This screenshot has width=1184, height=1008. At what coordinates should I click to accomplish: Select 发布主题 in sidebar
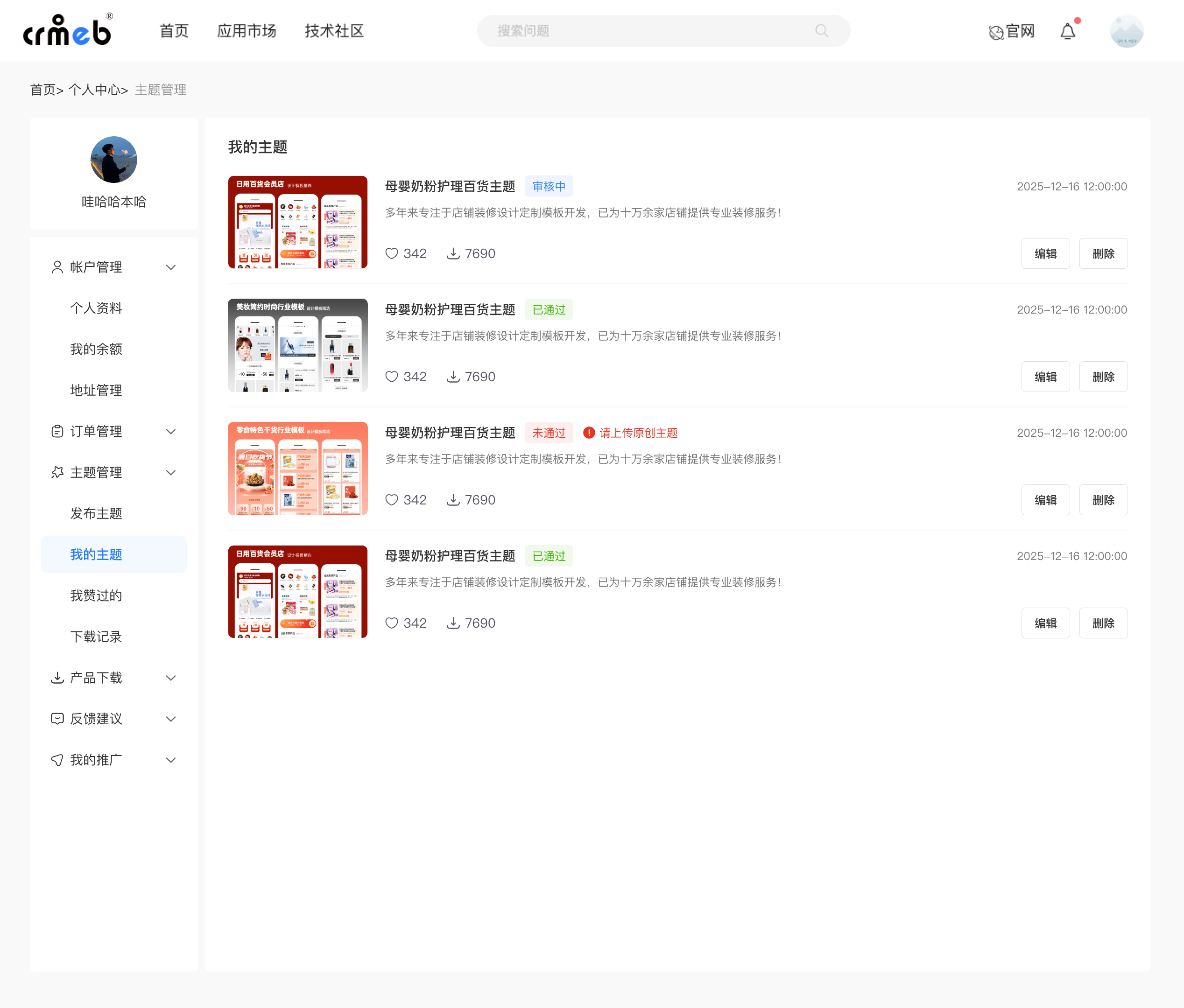96,513
